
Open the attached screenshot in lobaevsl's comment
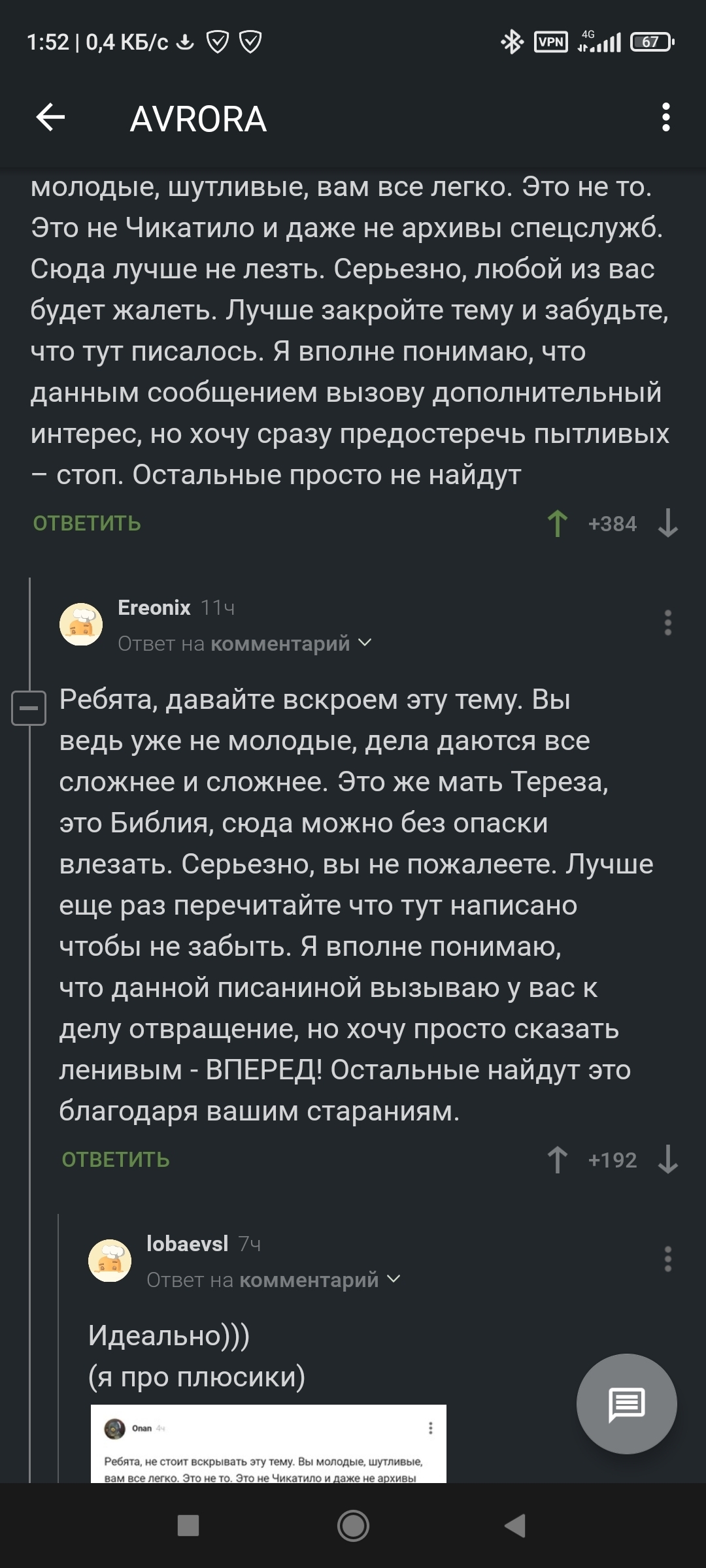(x=268, y=1443)
